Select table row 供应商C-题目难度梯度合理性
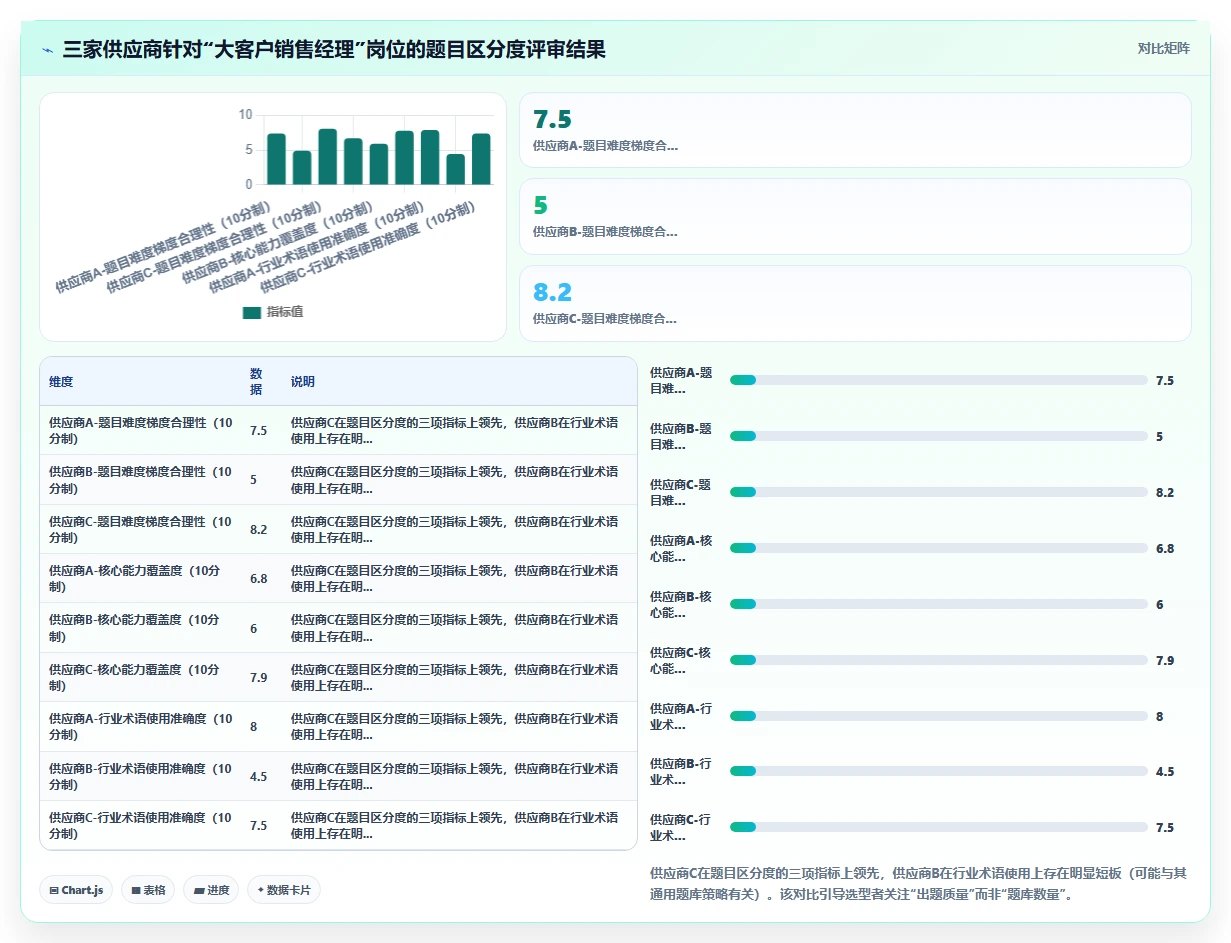Viewport: 1231px width, 943px height. click(x=338, y=530)
